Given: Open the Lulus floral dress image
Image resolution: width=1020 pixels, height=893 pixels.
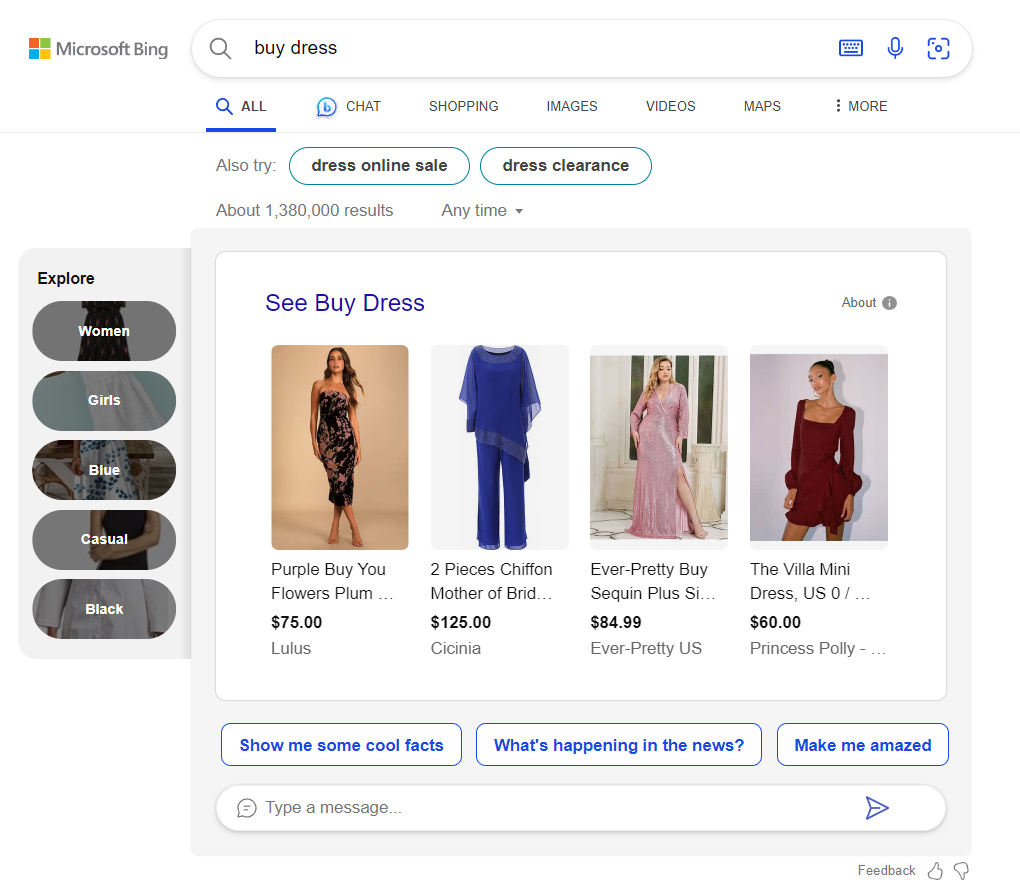Looking at the screenshot, I should pyautogui.click(x=340, y=447).
